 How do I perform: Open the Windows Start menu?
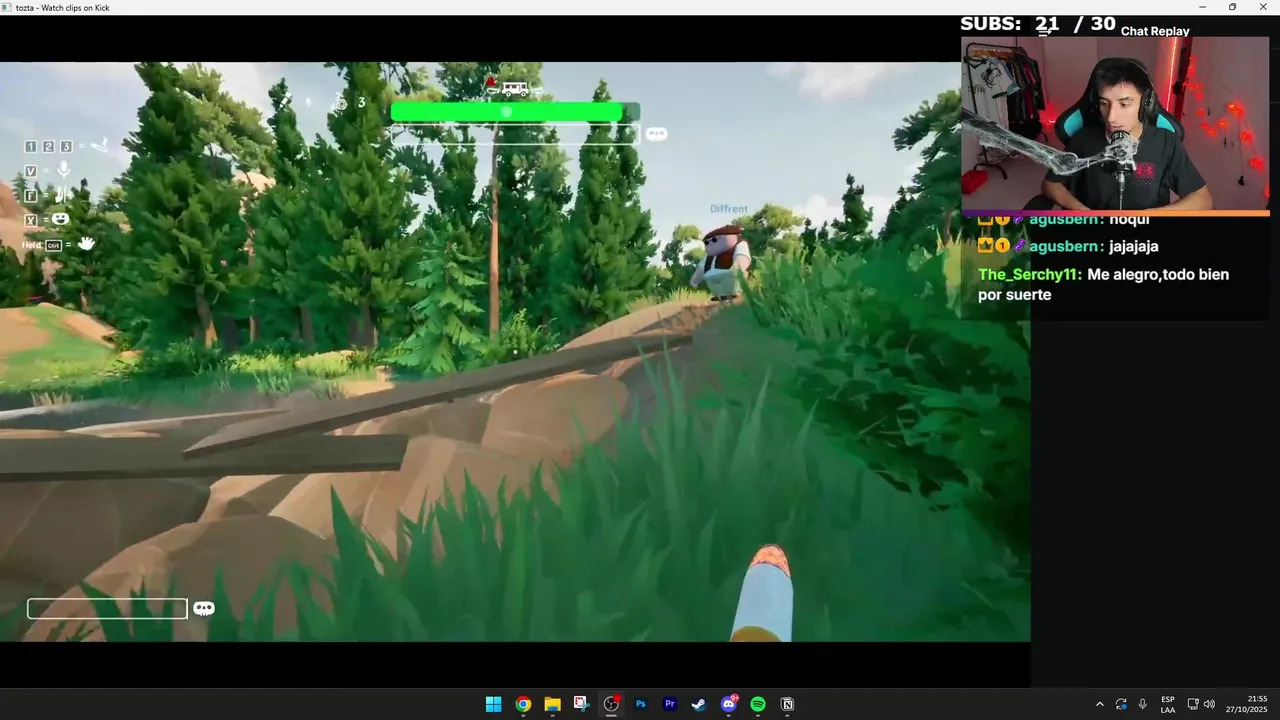(x=493, y=704)
